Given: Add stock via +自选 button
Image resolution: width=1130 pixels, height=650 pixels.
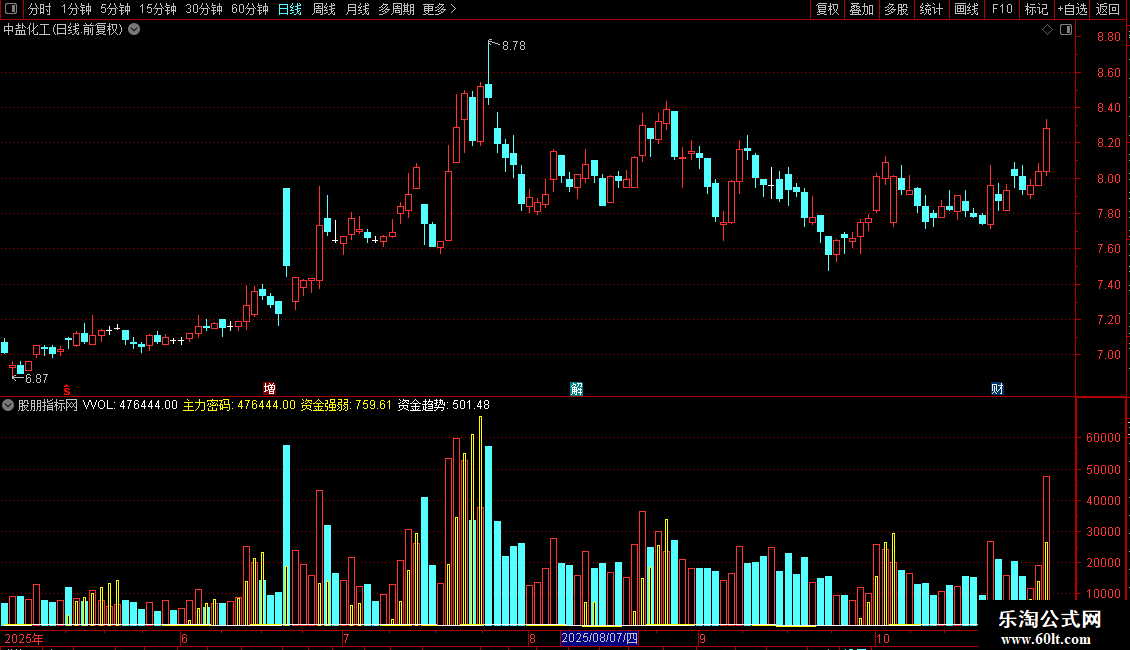Looking at the screenshot, I should (1072, 9).
